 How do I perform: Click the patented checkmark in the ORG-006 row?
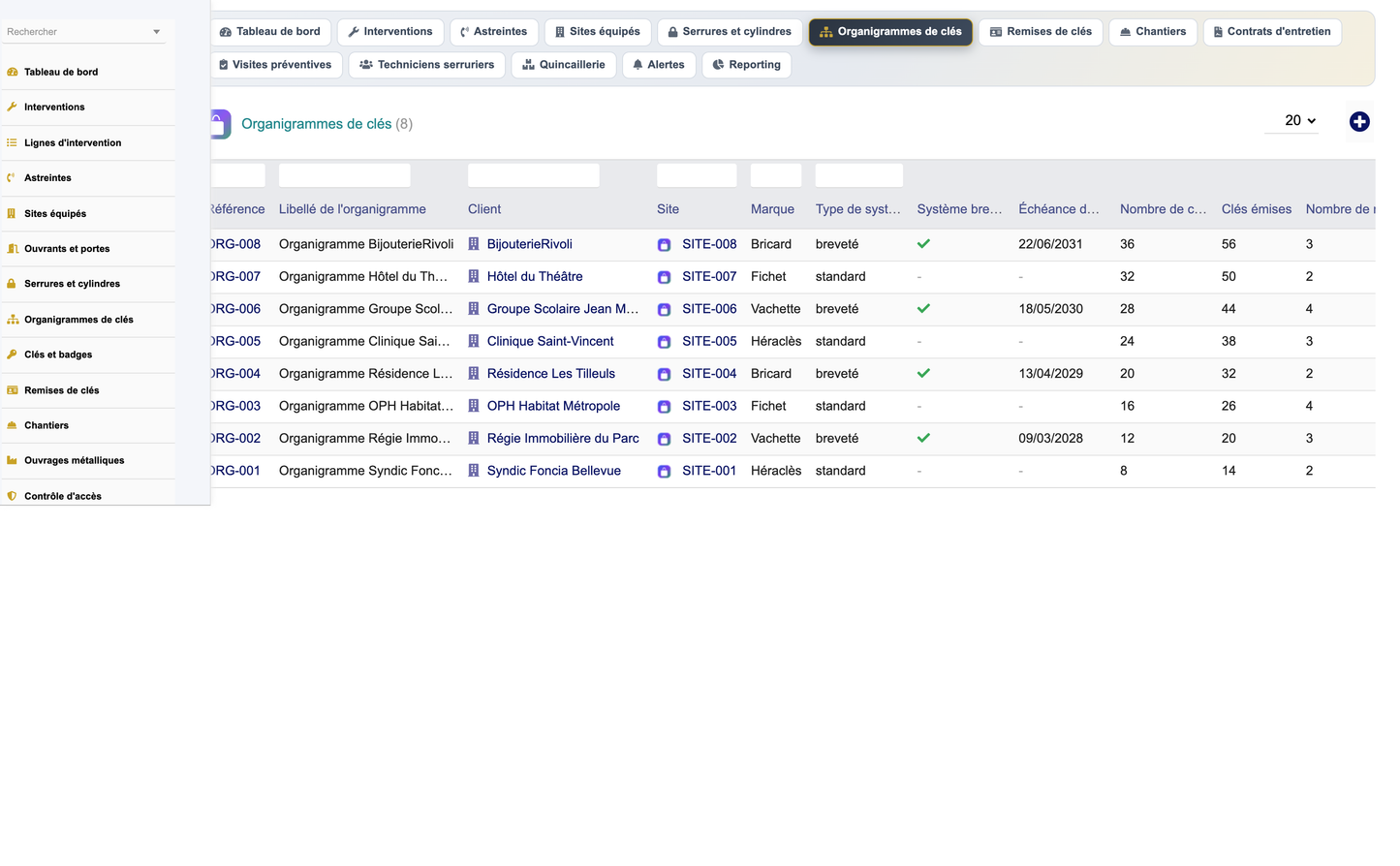coord(923,309)
